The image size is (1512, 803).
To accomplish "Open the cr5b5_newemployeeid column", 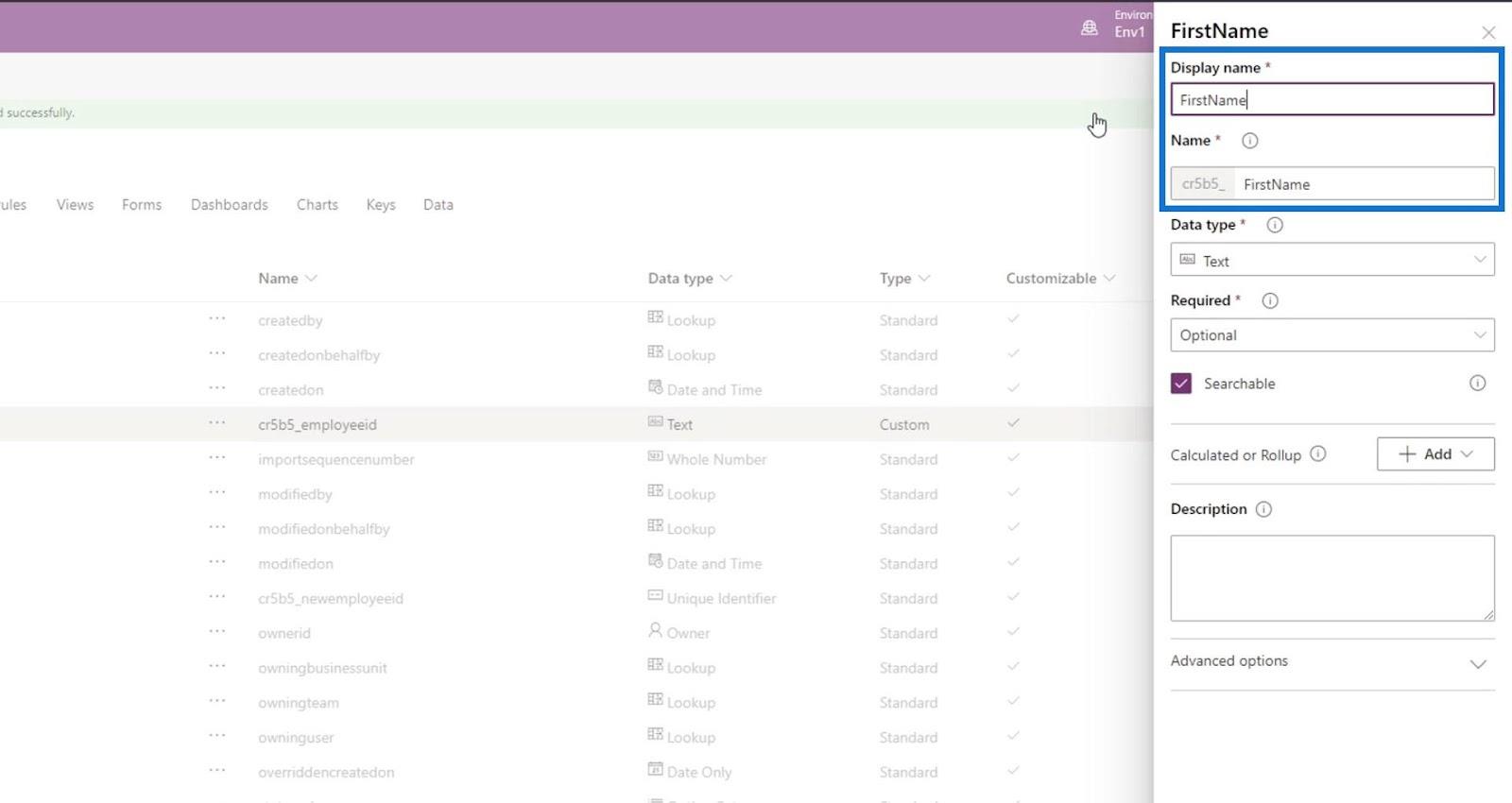I will click(x=331, y=599).
